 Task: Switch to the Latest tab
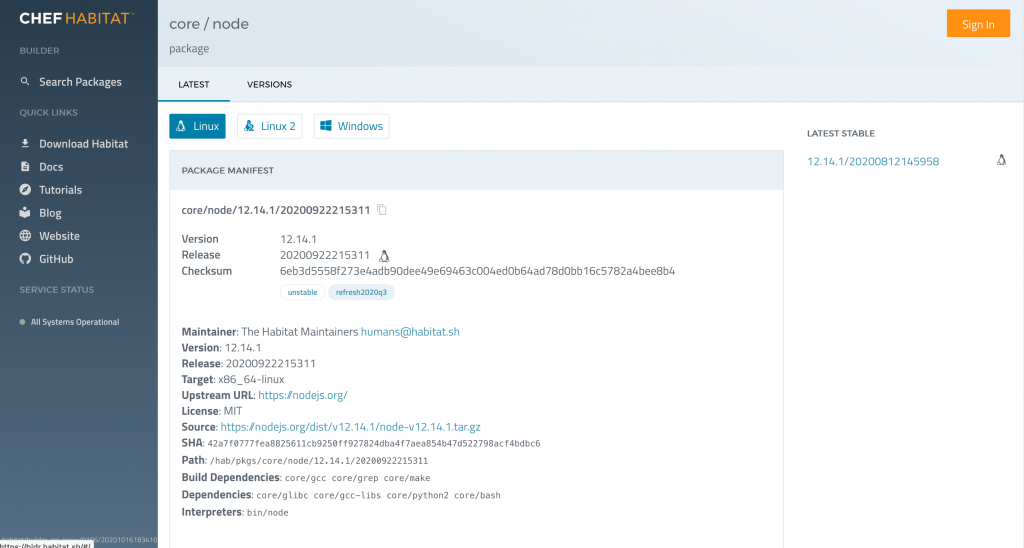[x=194, y=84]
